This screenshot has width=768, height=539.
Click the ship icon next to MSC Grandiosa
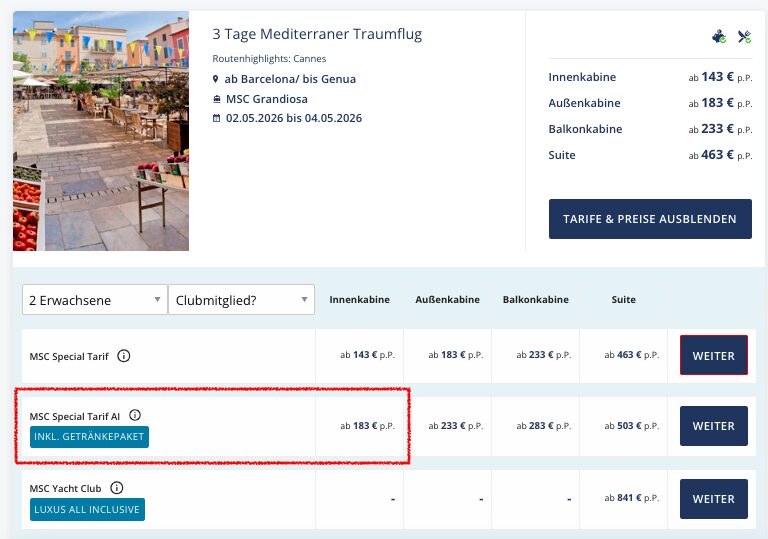(x=216, y=99)
